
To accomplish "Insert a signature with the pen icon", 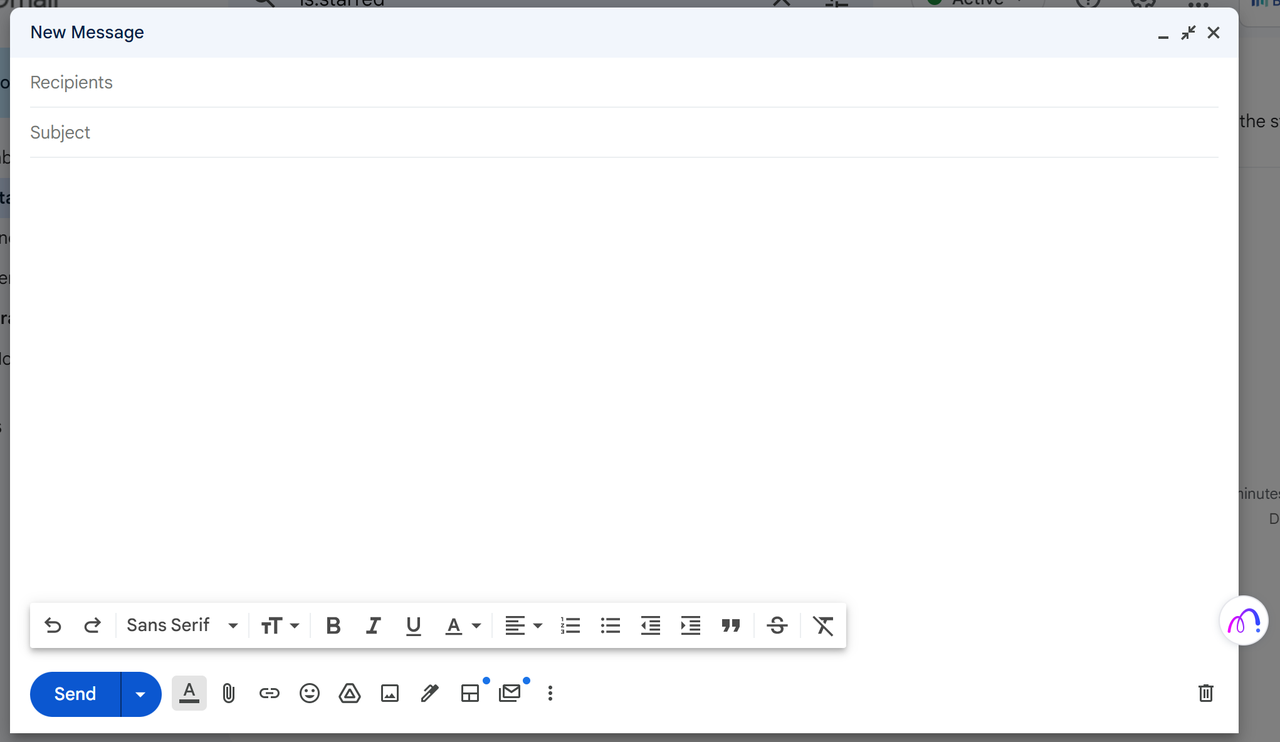I will point(429,693).
